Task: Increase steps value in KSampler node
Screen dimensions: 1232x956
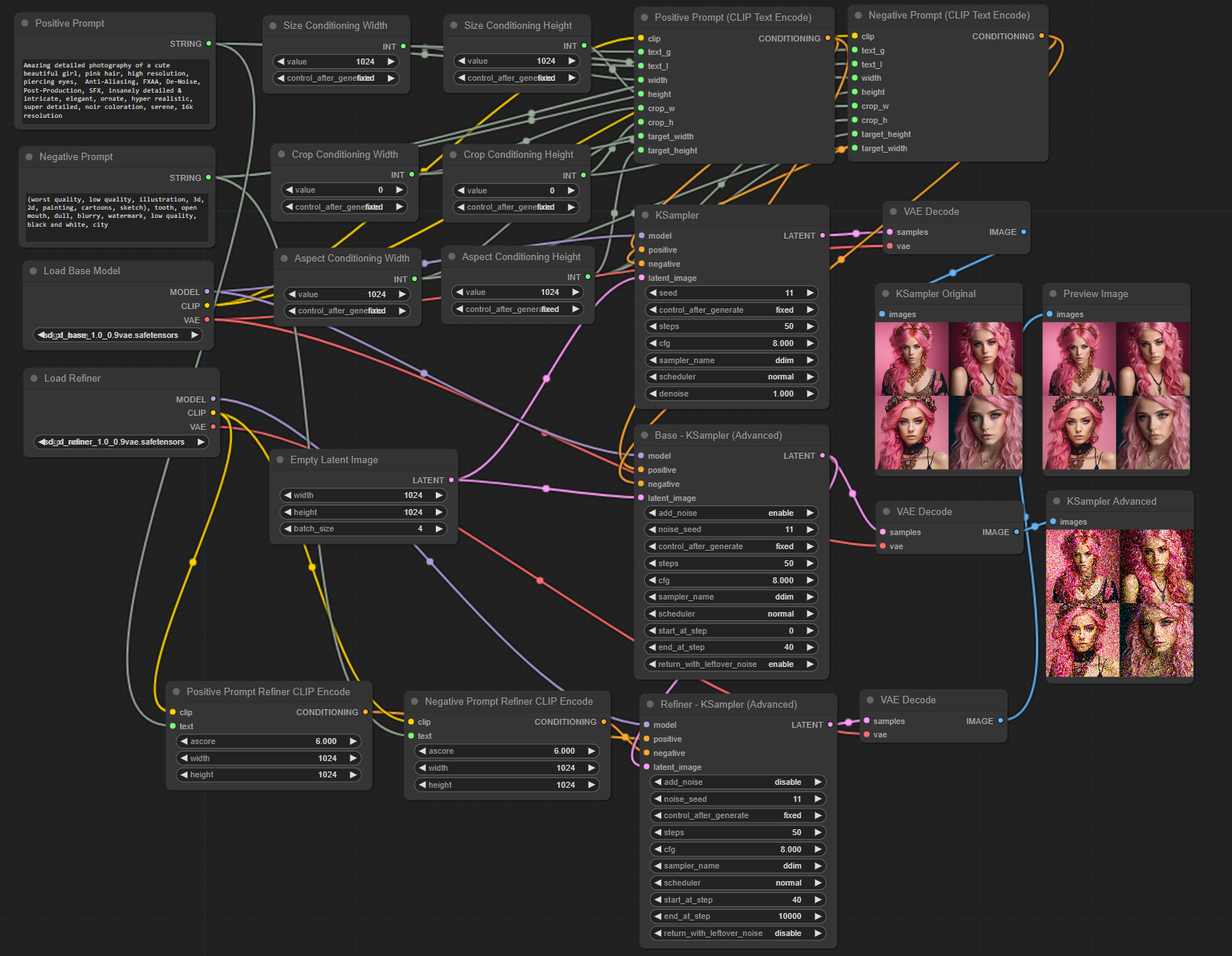Action: (810, 326)
